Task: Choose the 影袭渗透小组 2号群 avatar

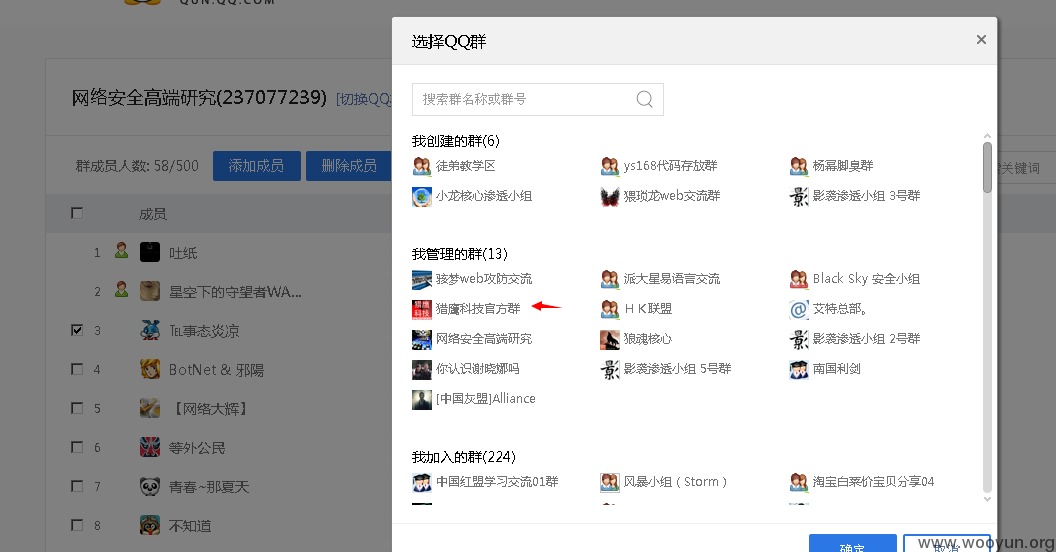Action: click(799, 339)
